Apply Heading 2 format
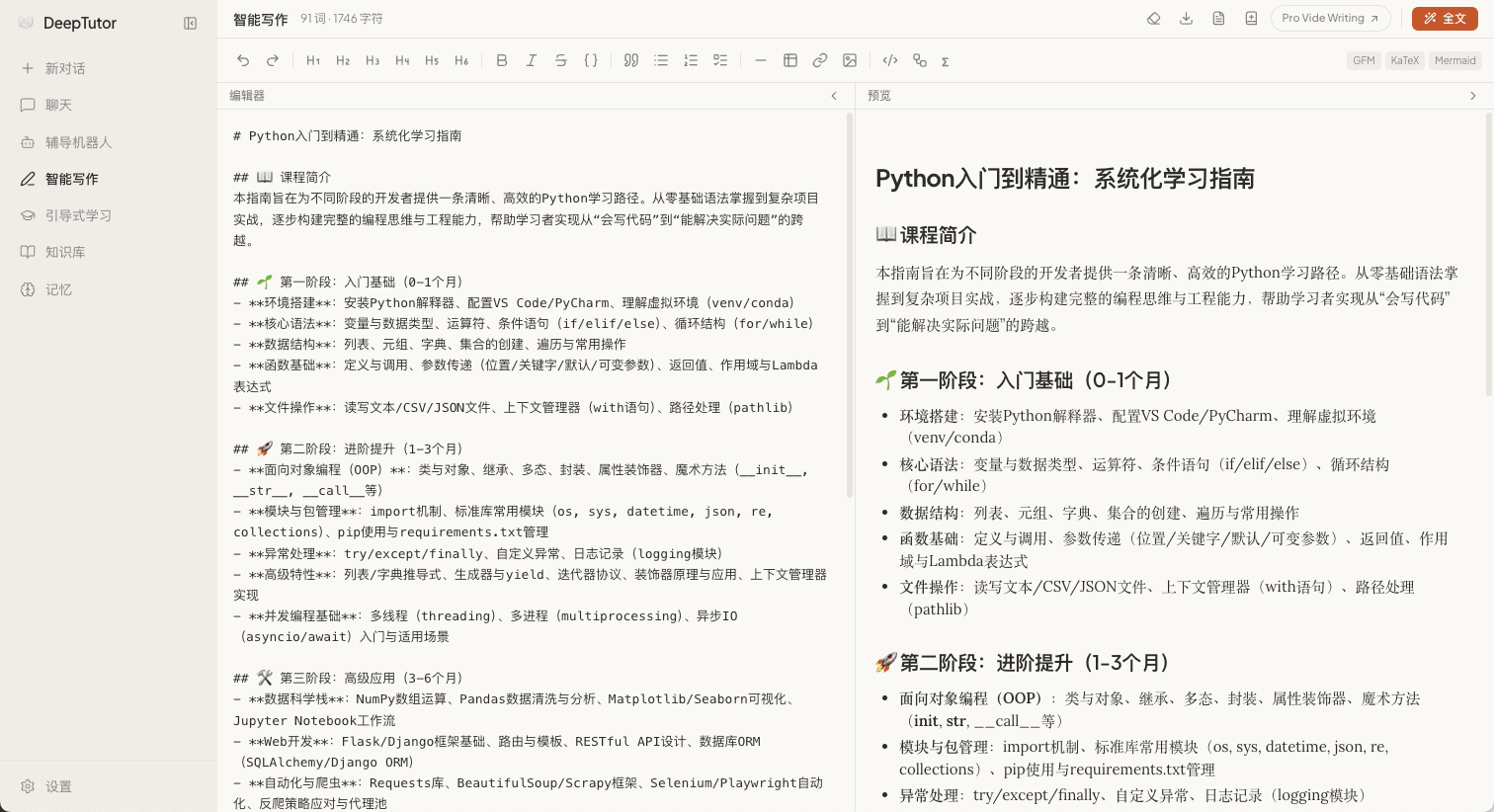Screen dimensions: 1494x812 [x=343, y=60]
